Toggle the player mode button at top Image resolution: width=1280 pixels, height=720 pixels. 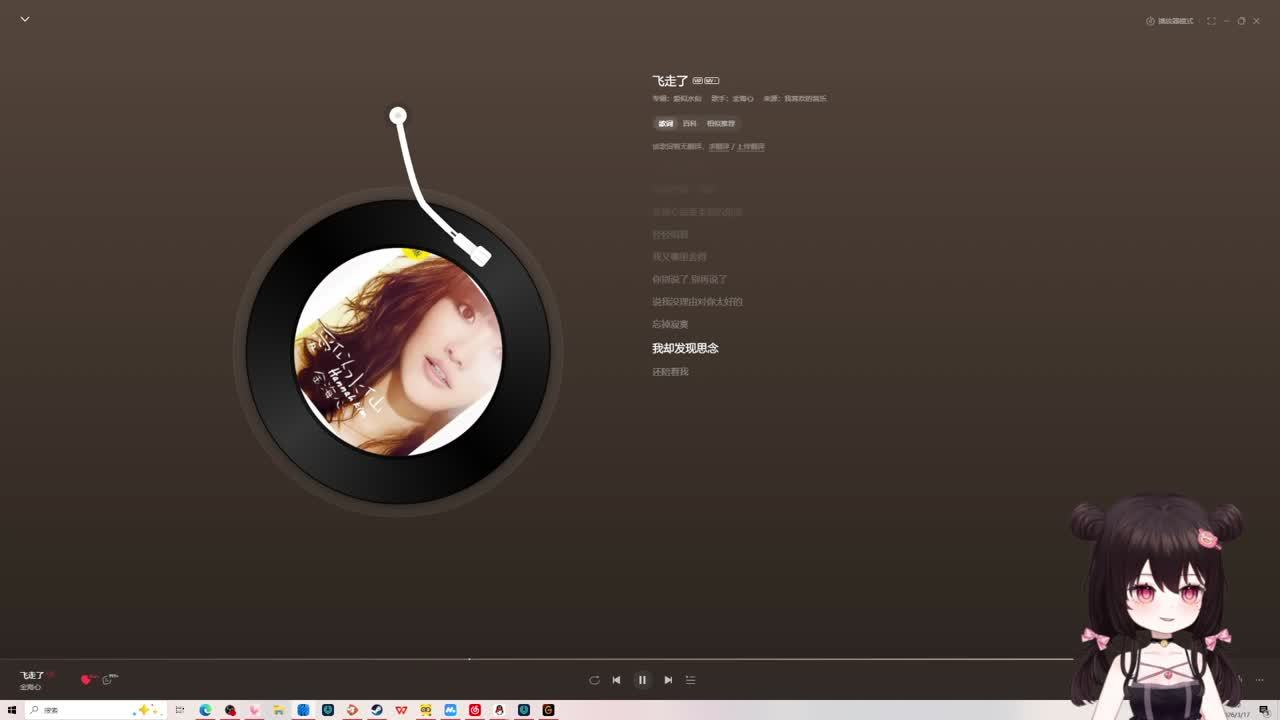point(1170,21)
